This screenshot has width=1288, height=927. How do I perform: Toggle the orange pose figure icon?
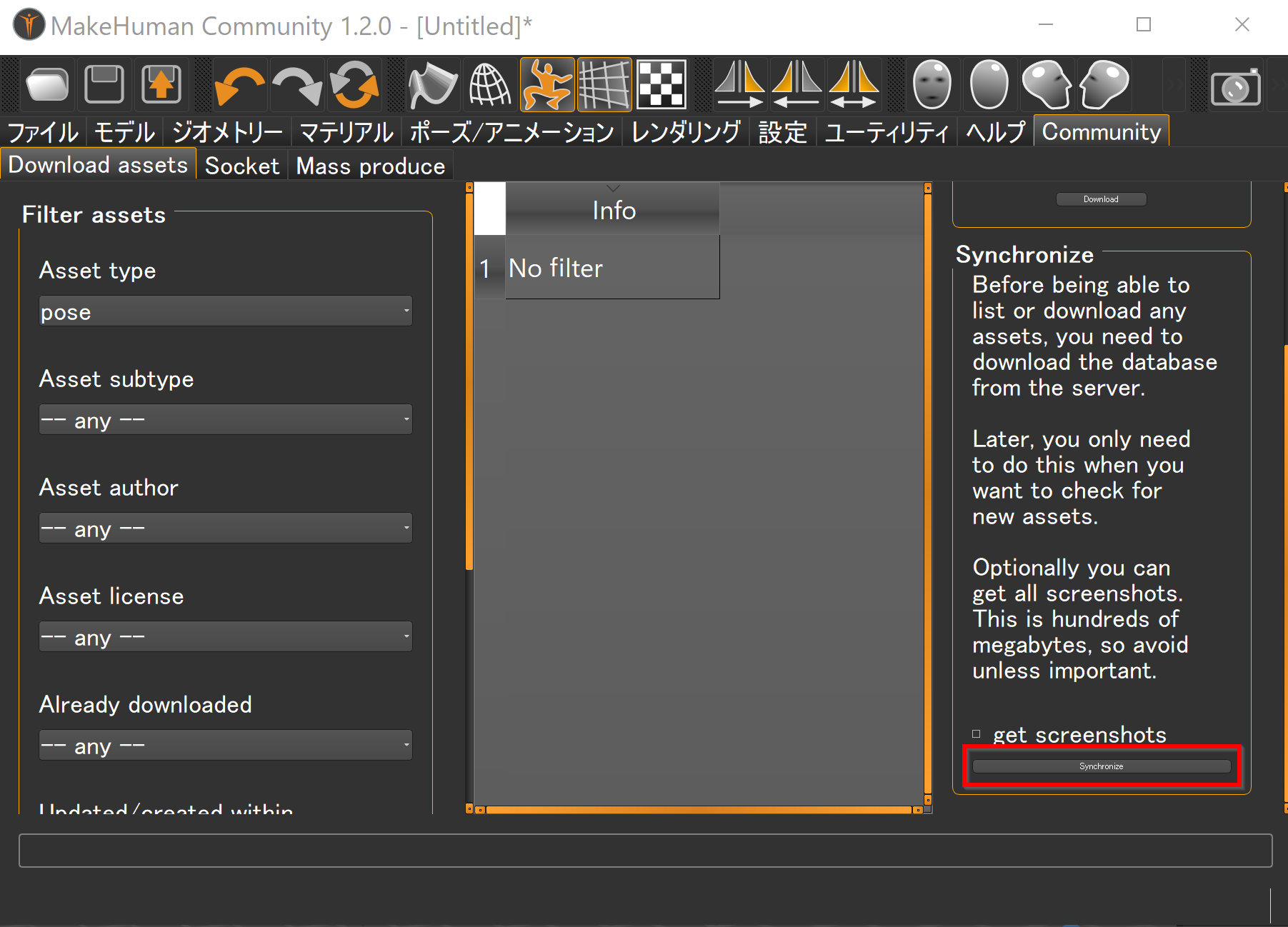point(547,86)
